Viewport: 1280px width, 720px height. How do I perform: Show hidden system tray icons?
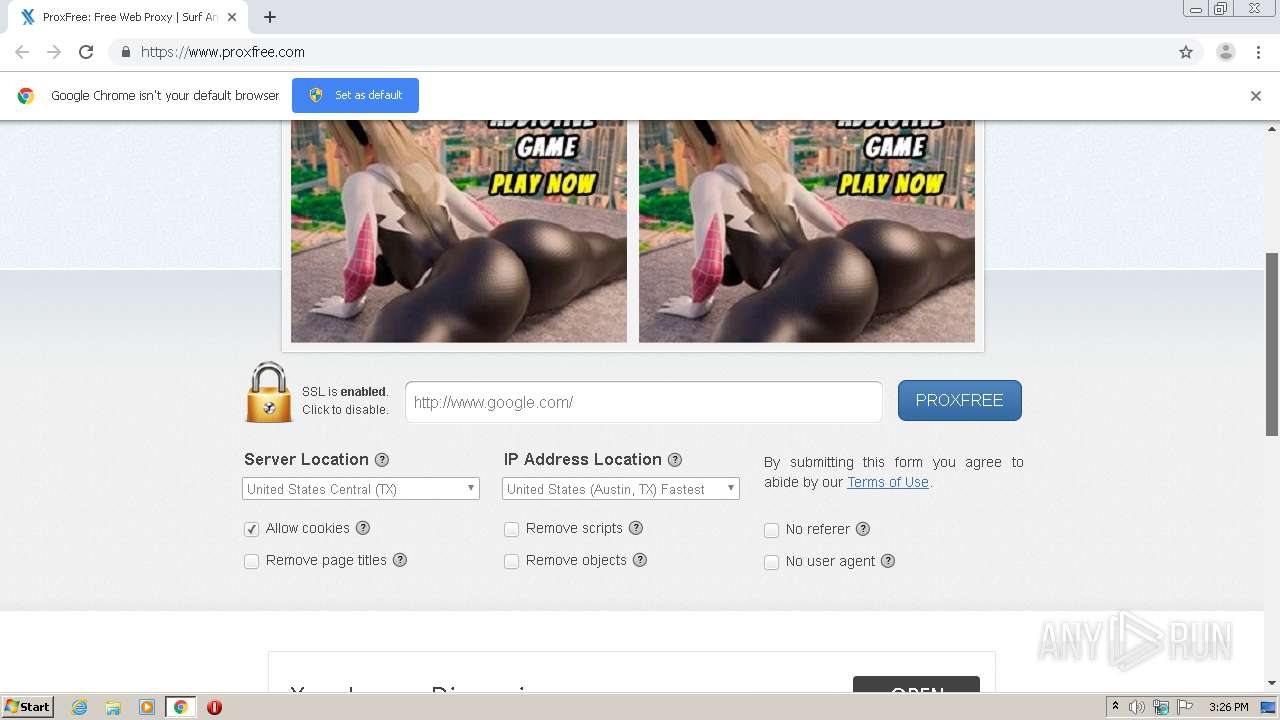pyautogui.click(x=1115, y=707)
